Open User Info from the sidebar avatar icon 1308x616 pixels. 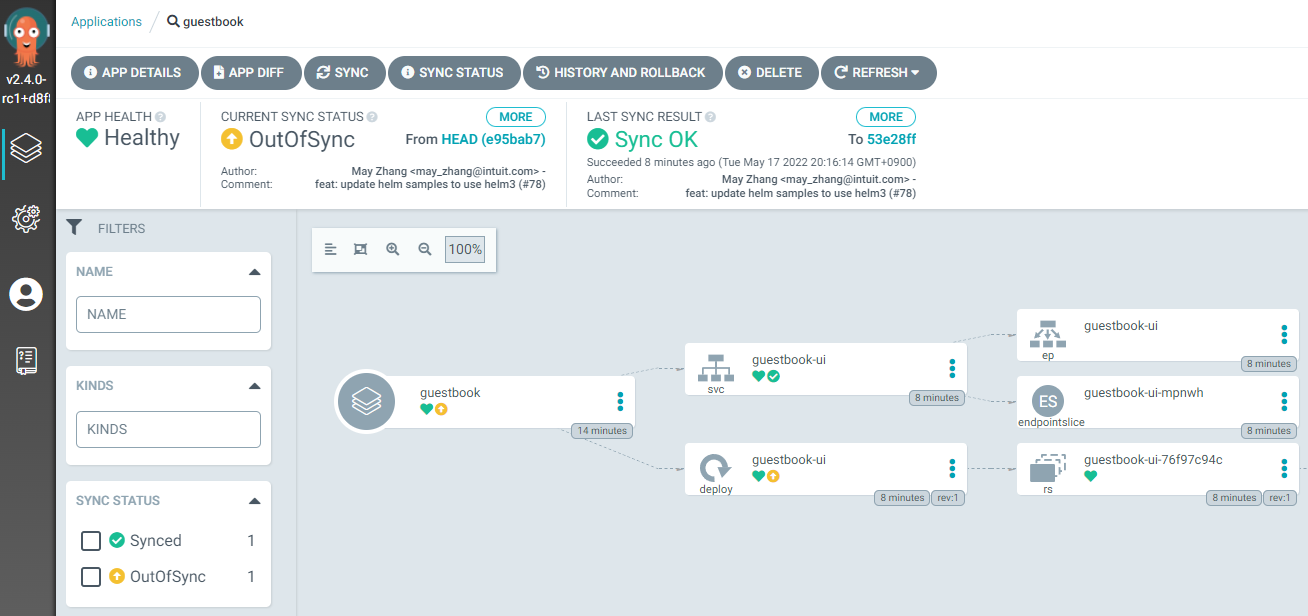(26, 294)
